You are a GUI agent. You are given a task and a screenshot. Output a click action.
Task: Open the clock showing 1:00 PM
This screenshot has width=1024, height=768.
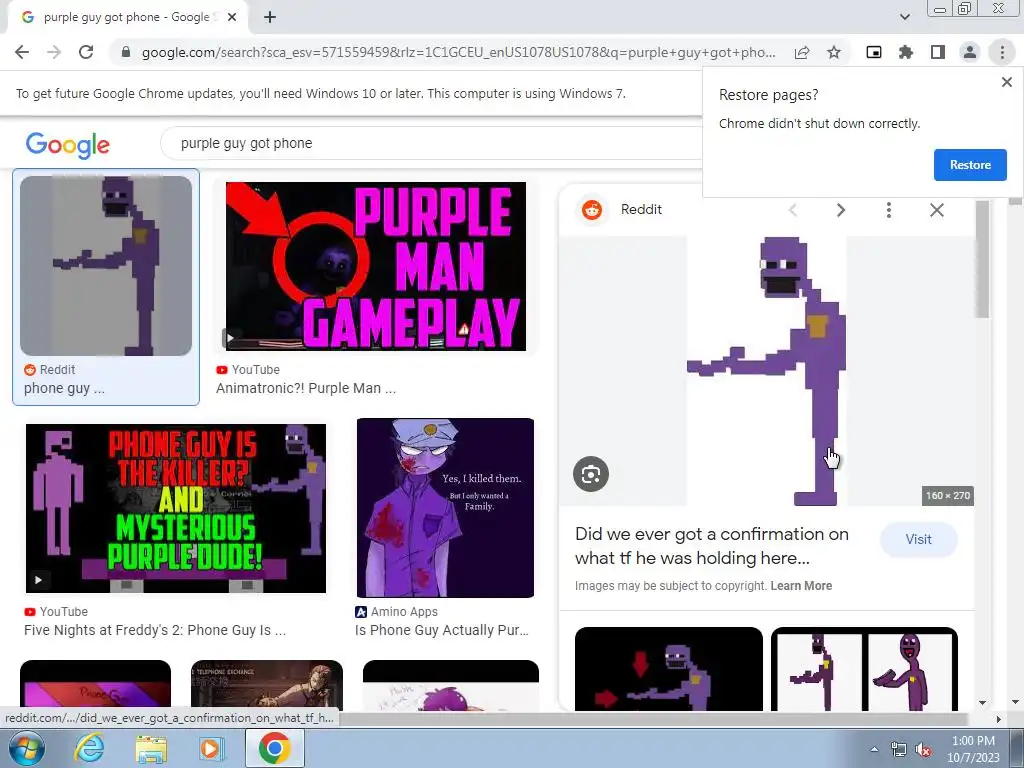click(x=973, y=749)
